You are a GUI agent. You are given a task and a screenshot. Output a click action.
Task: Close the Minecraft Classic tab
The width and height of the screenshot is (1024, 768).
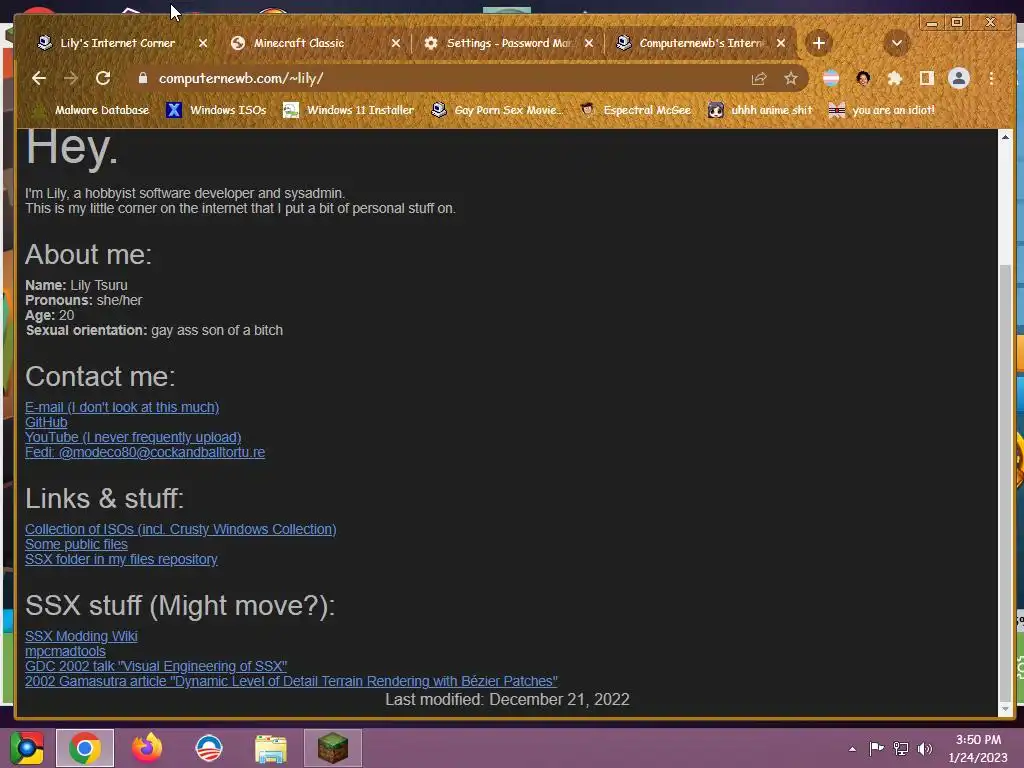pos(396,43)
